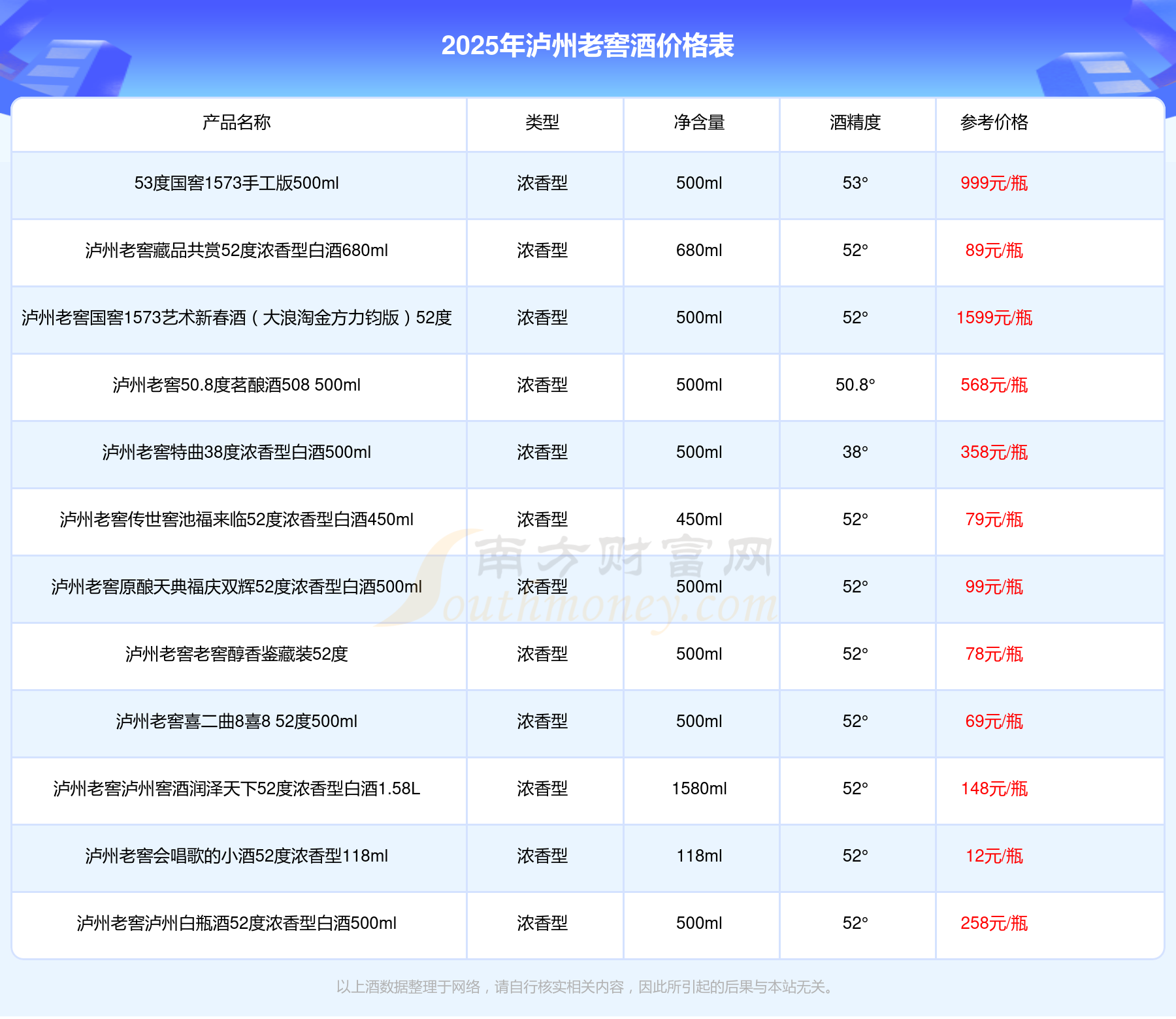The image size is (1176, 1019).
Task: Select product 泸州老窖50.8度茗酿酒508 500ml
Action: 237,385
